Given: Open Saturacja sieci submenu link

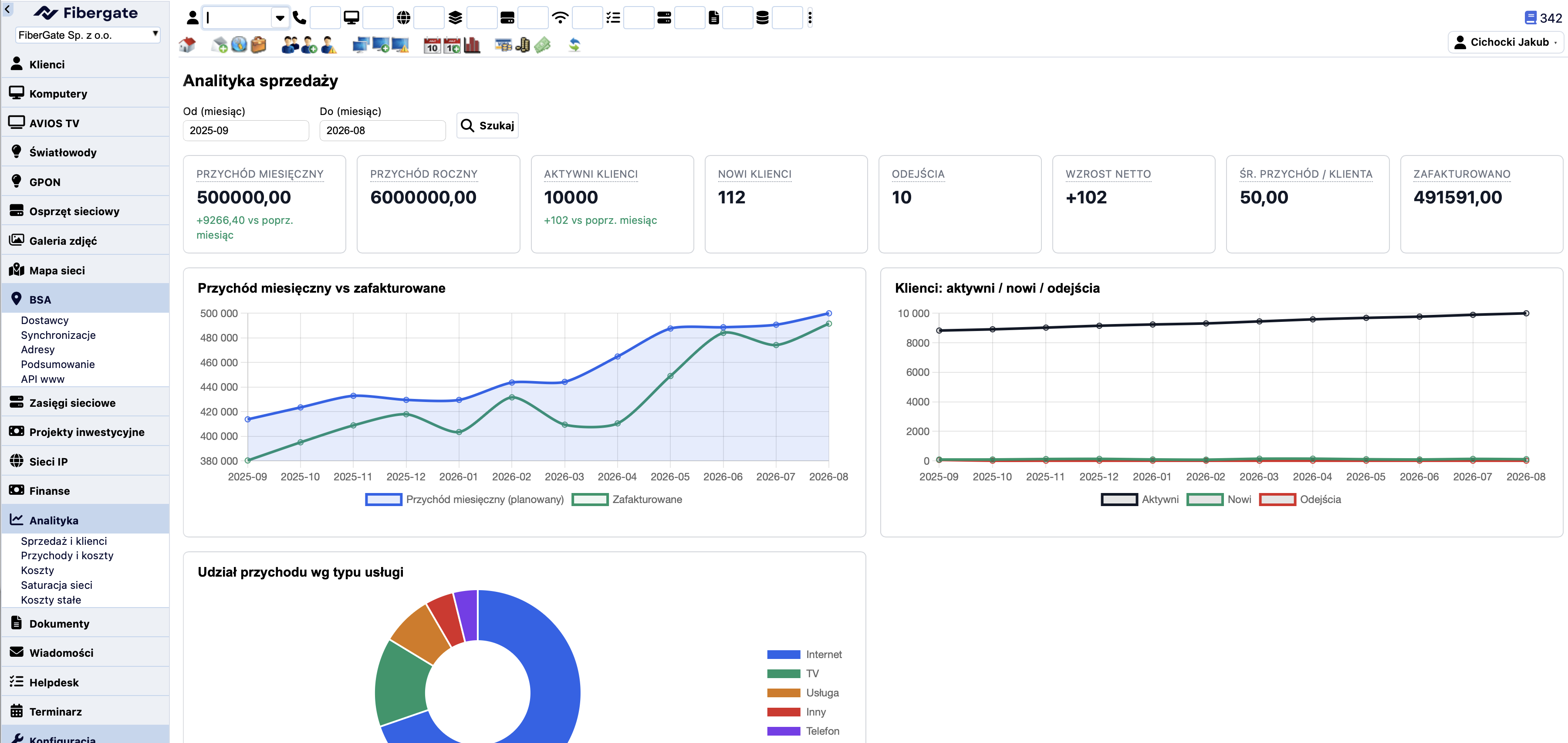Looking at the screenshot, I should pyautogui.click(x=57, y=585).
